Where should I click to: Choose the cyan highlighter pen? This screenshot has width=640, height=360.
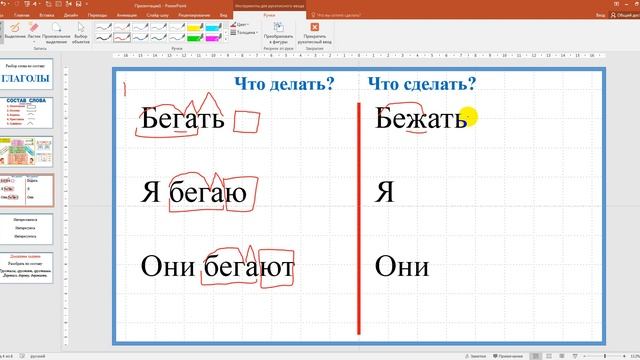pyautogui.click(x=213, y=27)
